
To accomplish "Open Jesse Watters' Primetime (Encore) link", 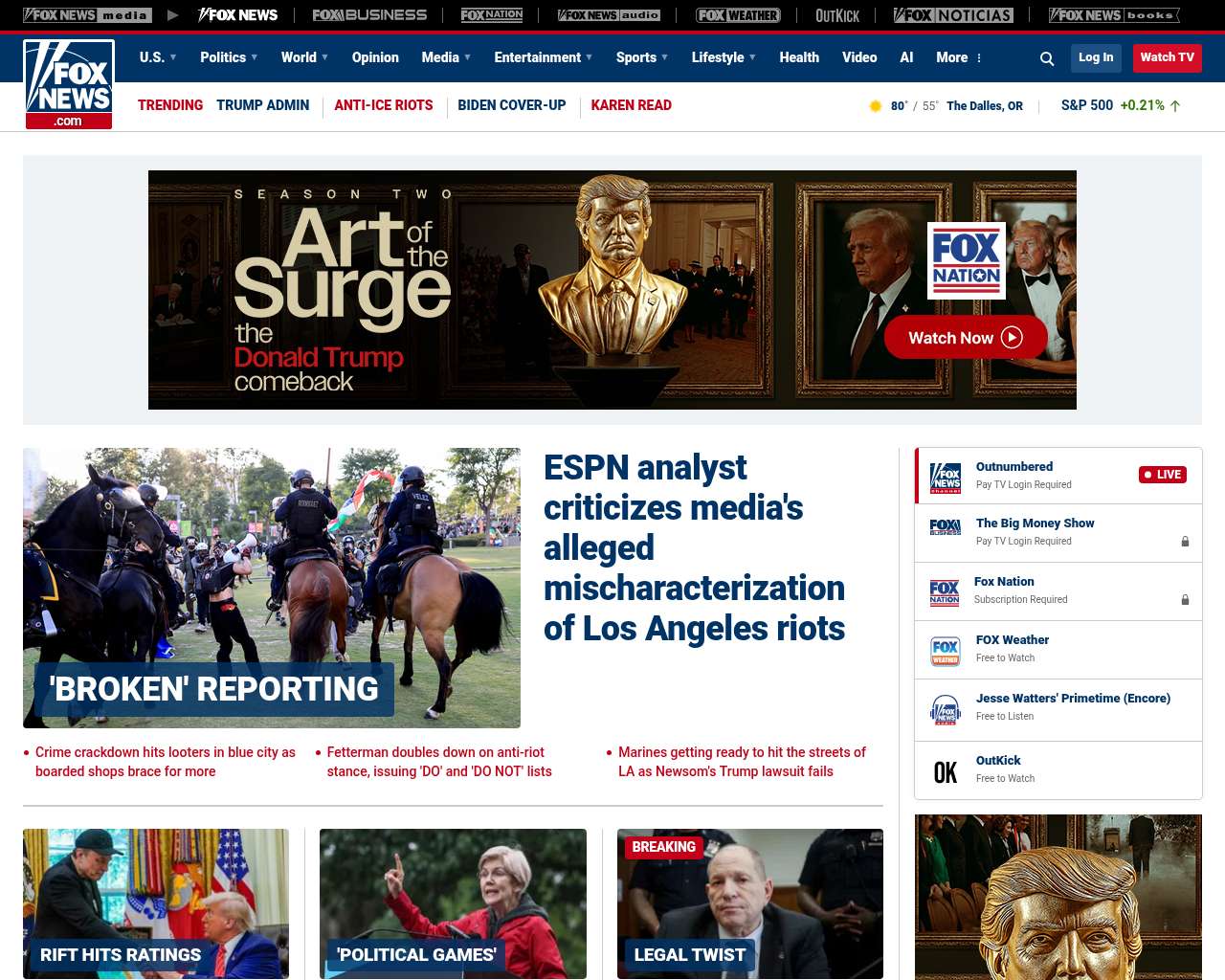I will tap(1073, 699).
